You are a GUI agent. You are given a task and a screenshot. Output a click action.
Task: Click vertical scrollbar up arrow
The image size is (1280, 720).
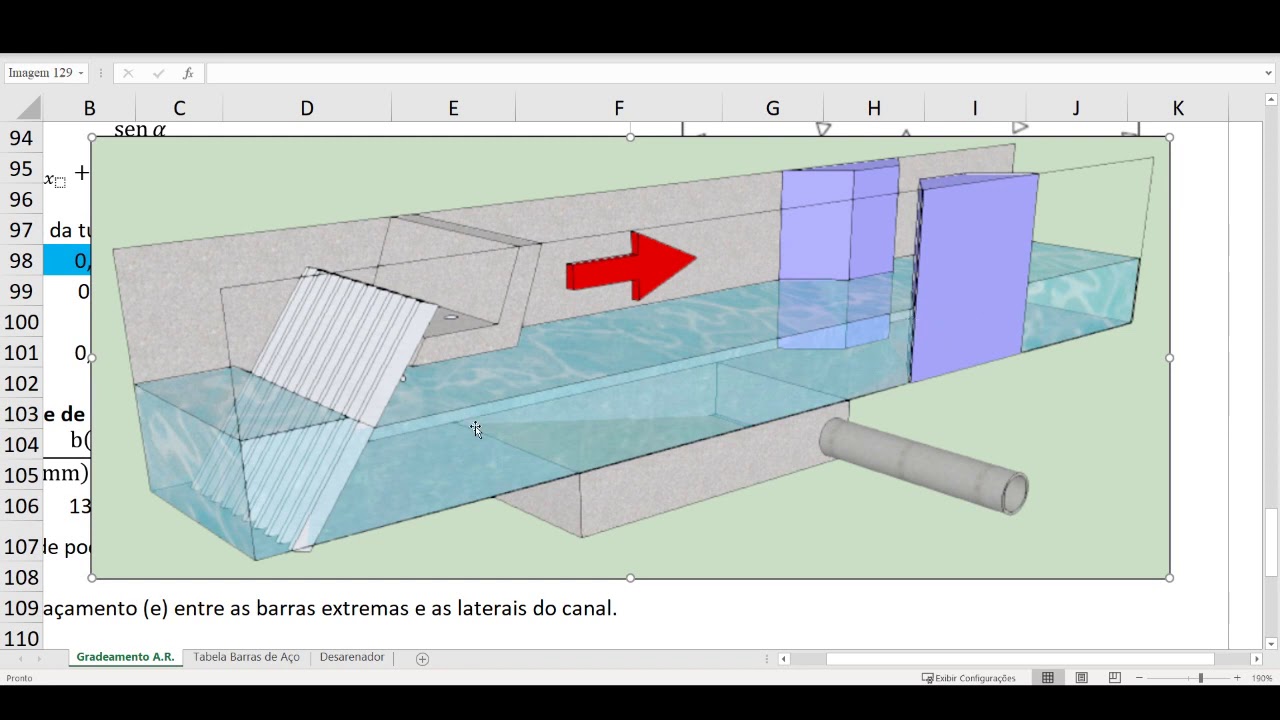(x=1271, y=100)
